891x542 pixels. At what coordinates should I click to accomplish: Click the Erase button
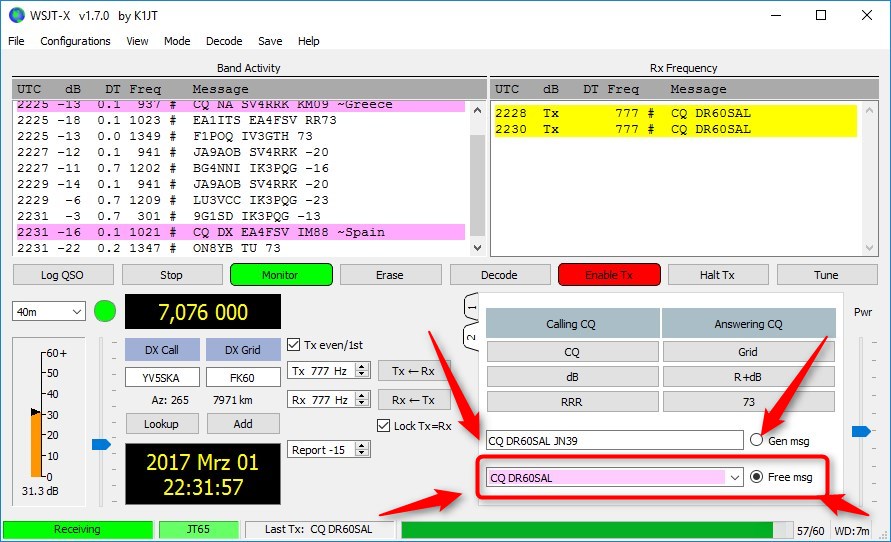click(x=390, y=275)
